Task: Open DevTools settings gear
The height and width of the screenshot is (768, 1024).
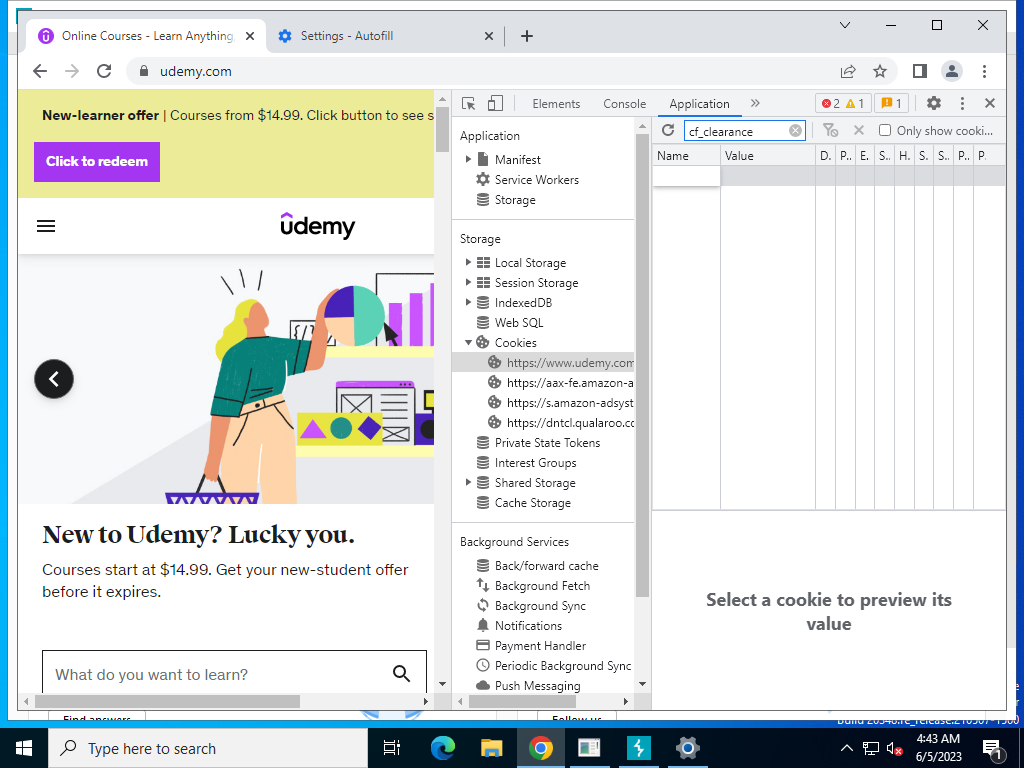Action: coord(934,103)
